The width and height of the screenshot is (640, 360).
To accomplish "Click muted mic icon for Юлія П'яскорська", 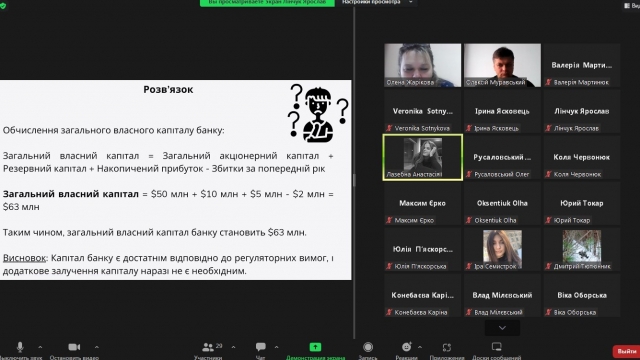I will pyautogui.click(x=389, y=266).
